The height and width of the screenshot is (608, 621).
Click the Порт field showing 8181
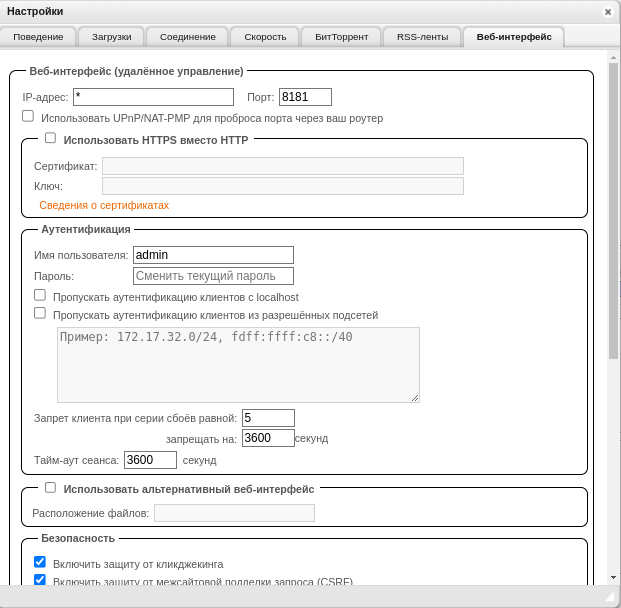pyautogui.click(x=305, y=97)
